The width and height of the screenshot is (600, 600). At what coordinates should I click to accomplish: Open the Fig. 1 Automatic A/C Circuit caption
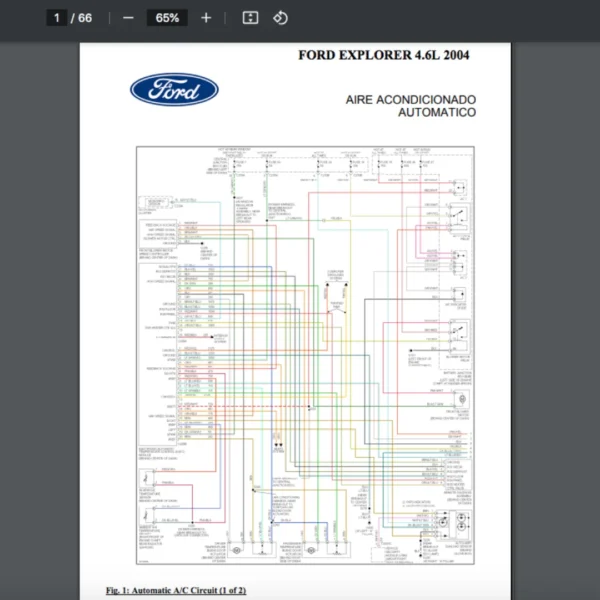pos(176,590)
